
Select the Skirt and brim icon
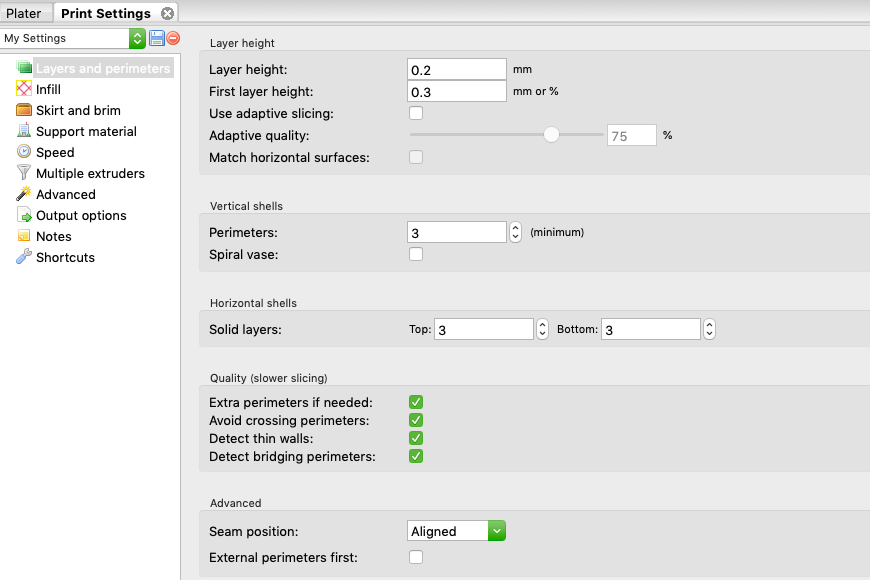point(24,109)
